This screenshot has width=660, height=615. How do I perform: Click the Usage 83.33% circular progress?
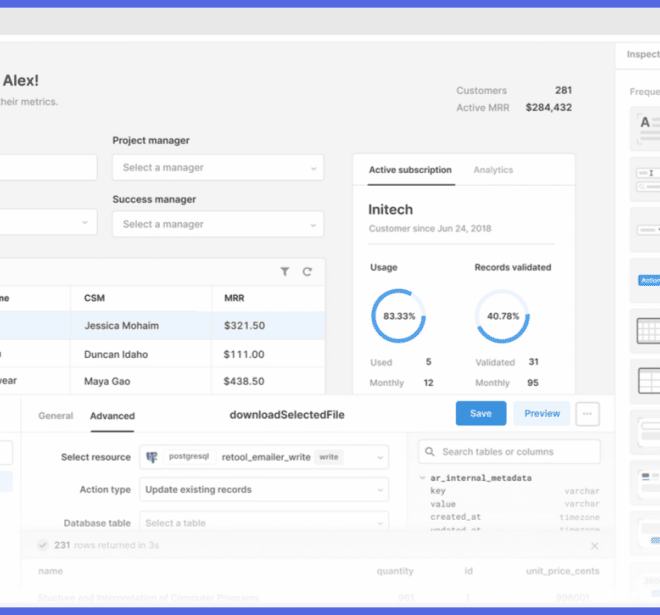[x=398, y=316]
